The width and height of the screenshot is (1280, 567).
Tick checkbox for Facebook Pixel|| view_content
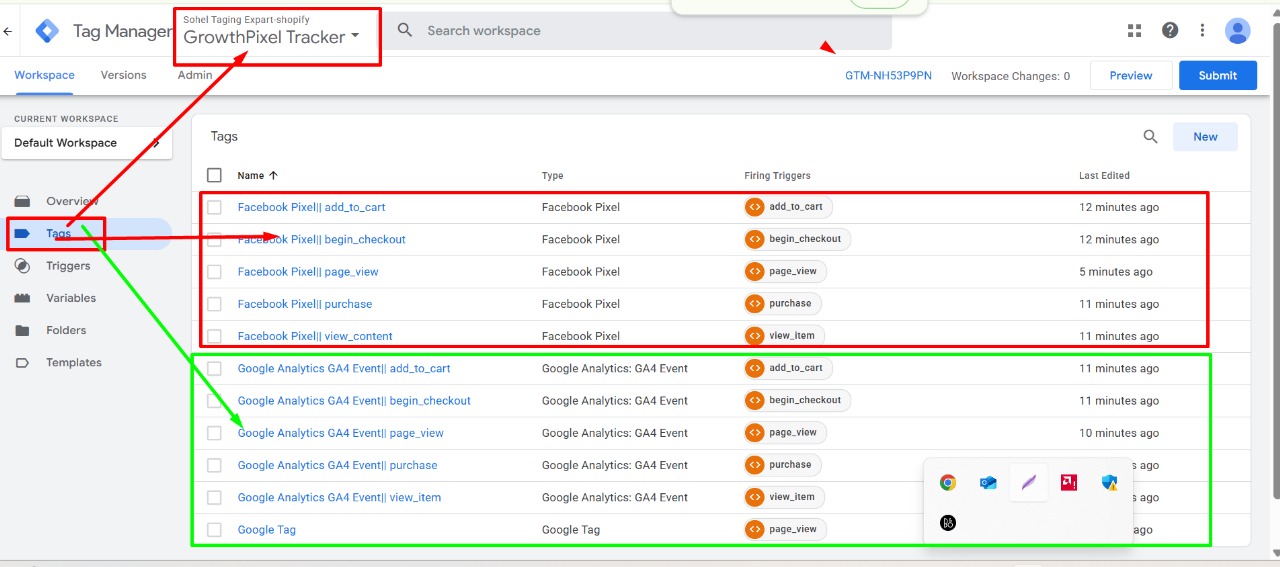[214, 336]
